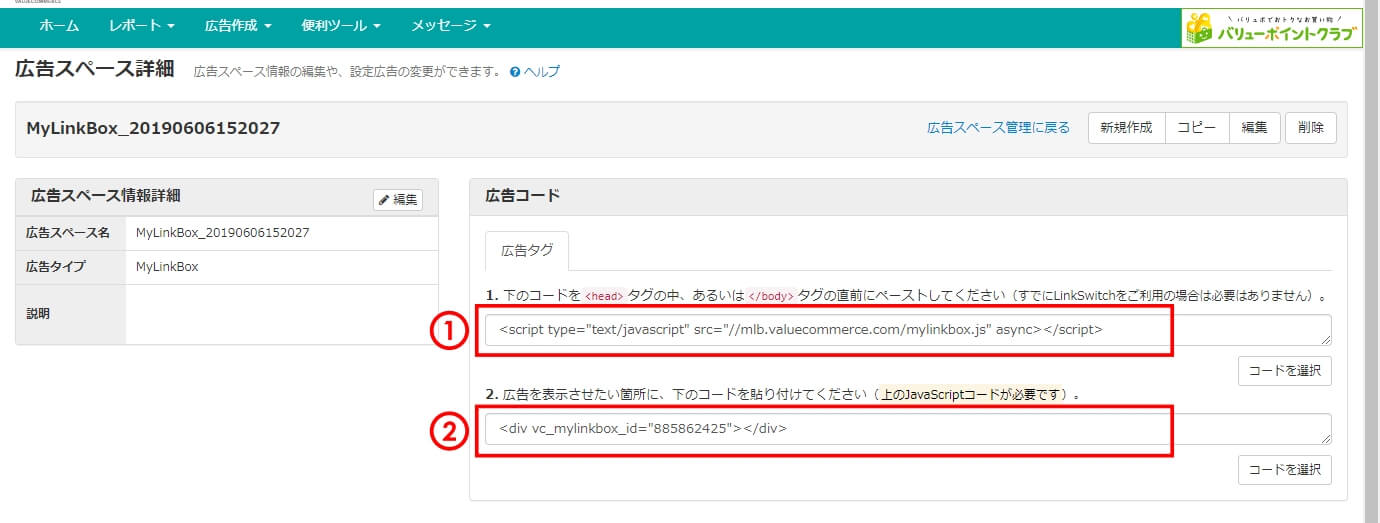Click the 削除 button
Screen dimensions: 1380x523
pyautogui.click(x=1310, y=128)
